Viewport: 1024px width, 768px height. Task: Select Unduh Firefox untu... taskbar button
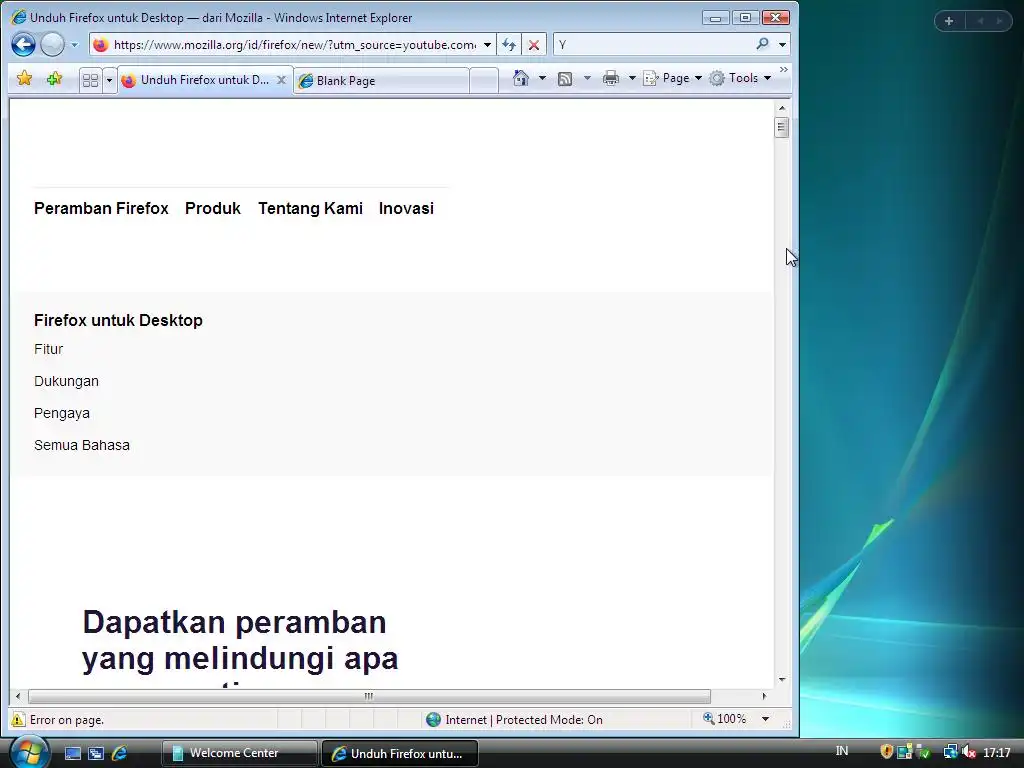pos(400,754)
